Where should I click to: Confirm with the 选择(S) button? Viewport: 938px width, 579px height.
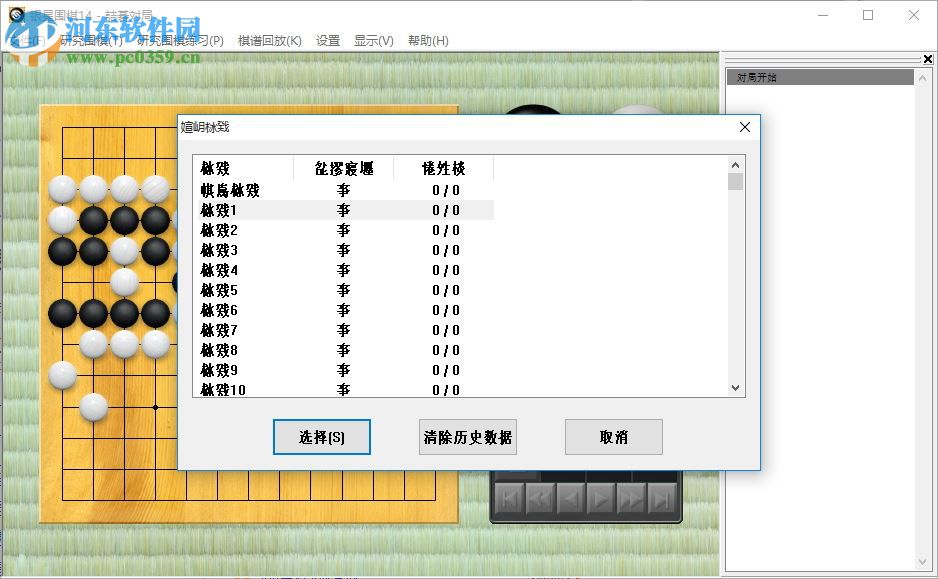tap(321, 437)
